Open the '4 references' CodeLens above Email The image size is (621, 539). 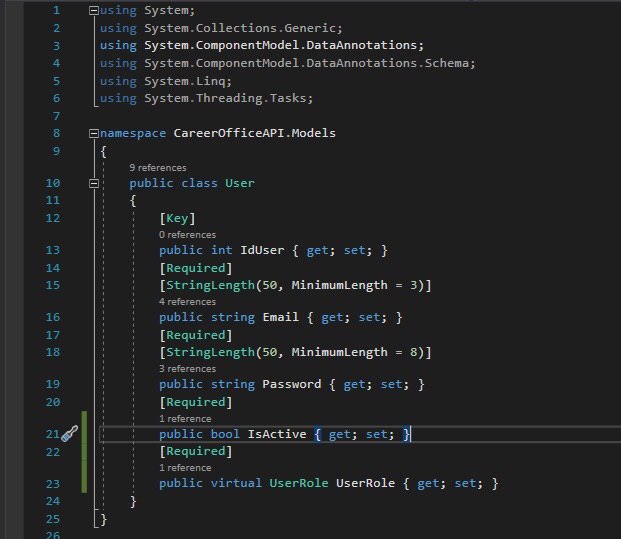187,302
